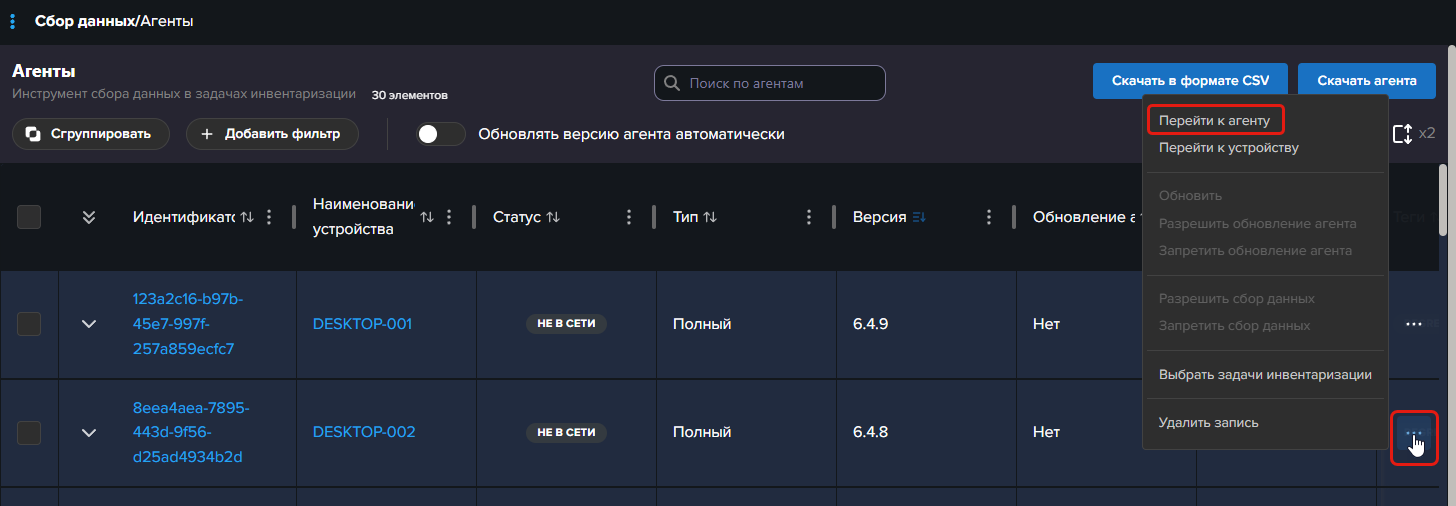This screenshot has width=1456, height=506.
Task: Tick the select-all checkbox in header
Action: [29, 217]
